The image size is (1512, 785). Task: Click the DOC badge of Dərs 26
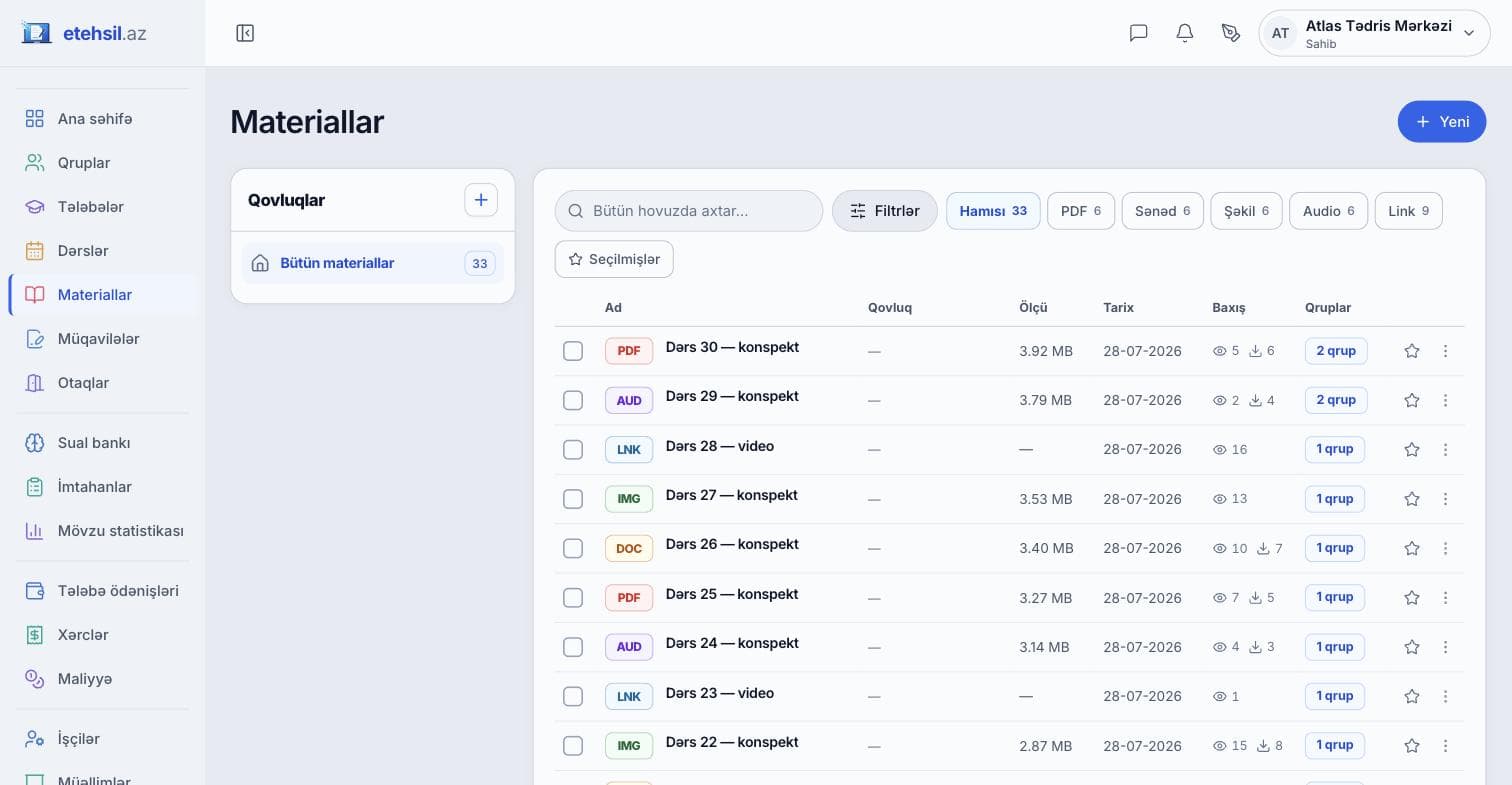click(629, 548)
